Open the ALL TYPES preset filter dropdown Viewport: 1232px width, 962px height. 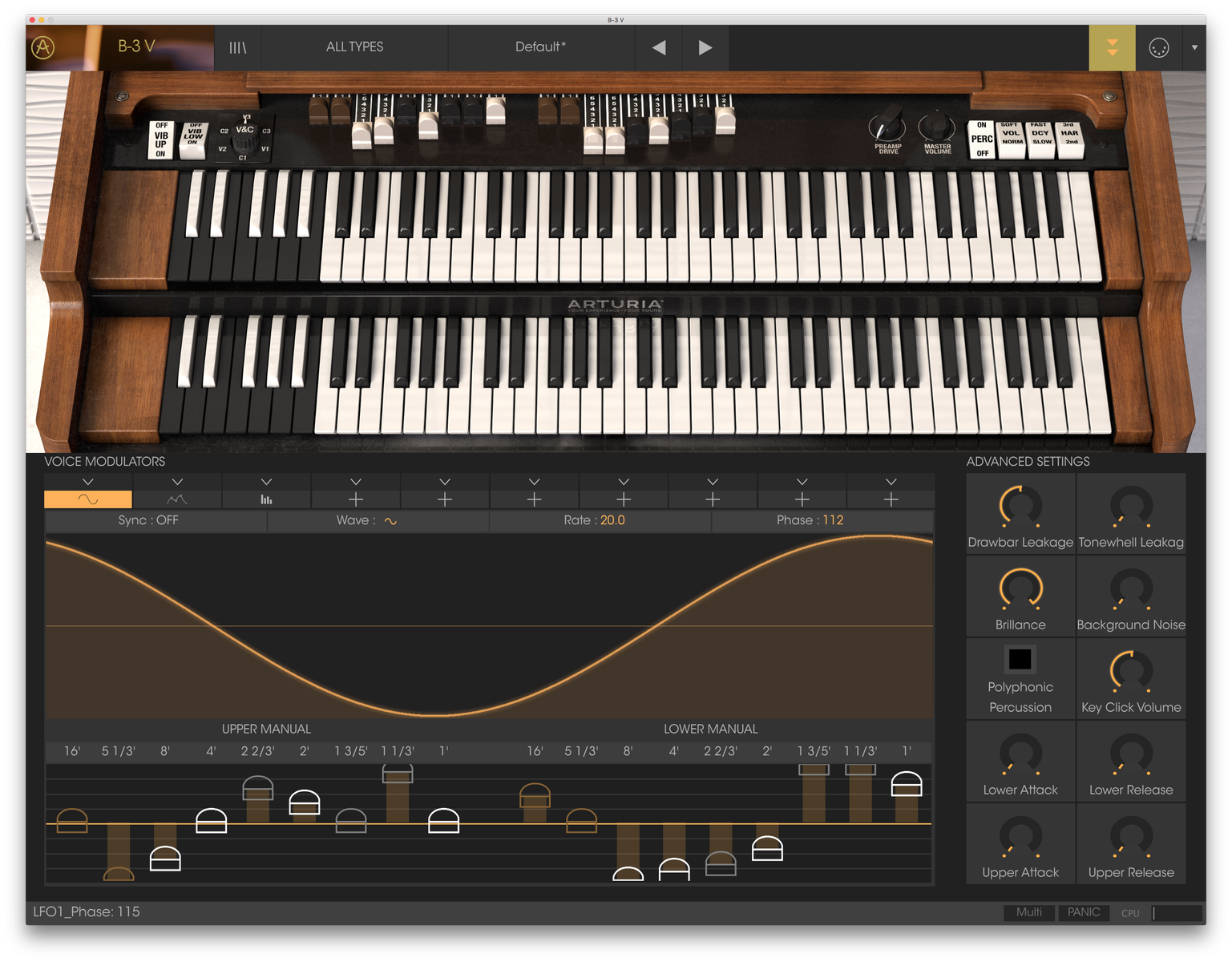[x=353, y=46]
